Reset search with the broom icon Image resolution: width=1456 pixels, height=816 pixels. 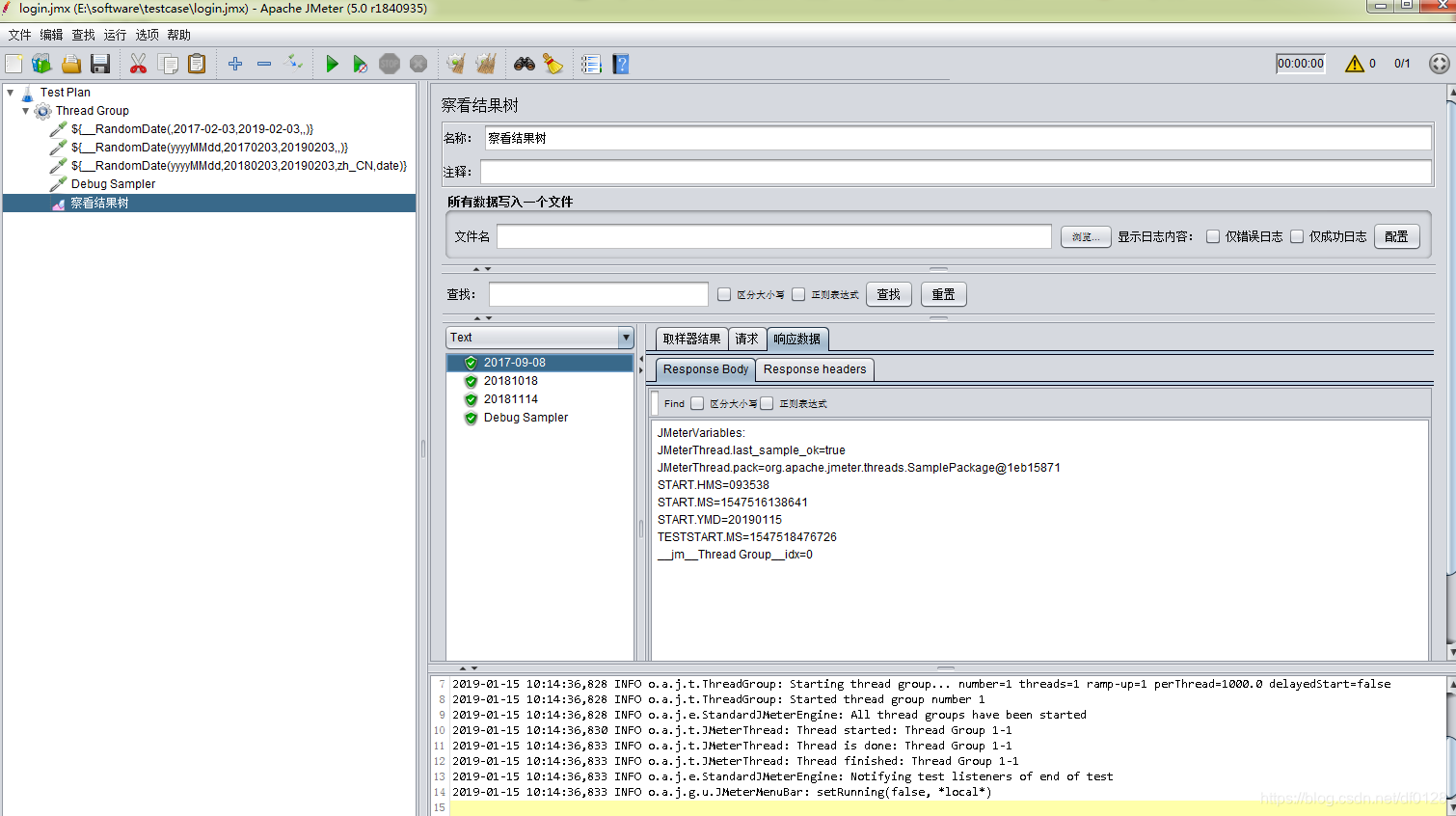[x=553, y=64]
